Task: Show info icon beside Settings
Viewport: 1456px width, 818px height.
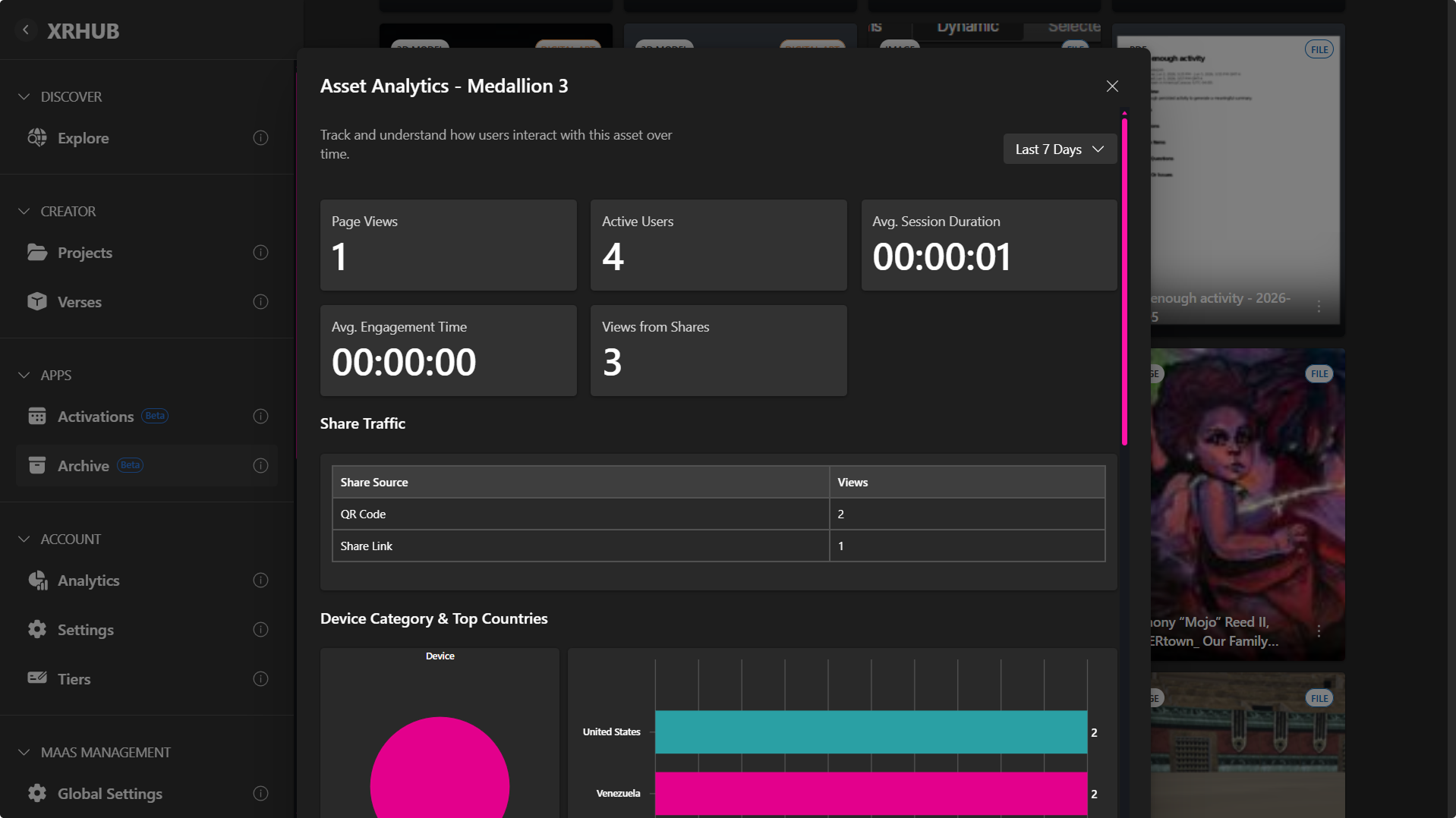Action: click(x=260, y=629)
